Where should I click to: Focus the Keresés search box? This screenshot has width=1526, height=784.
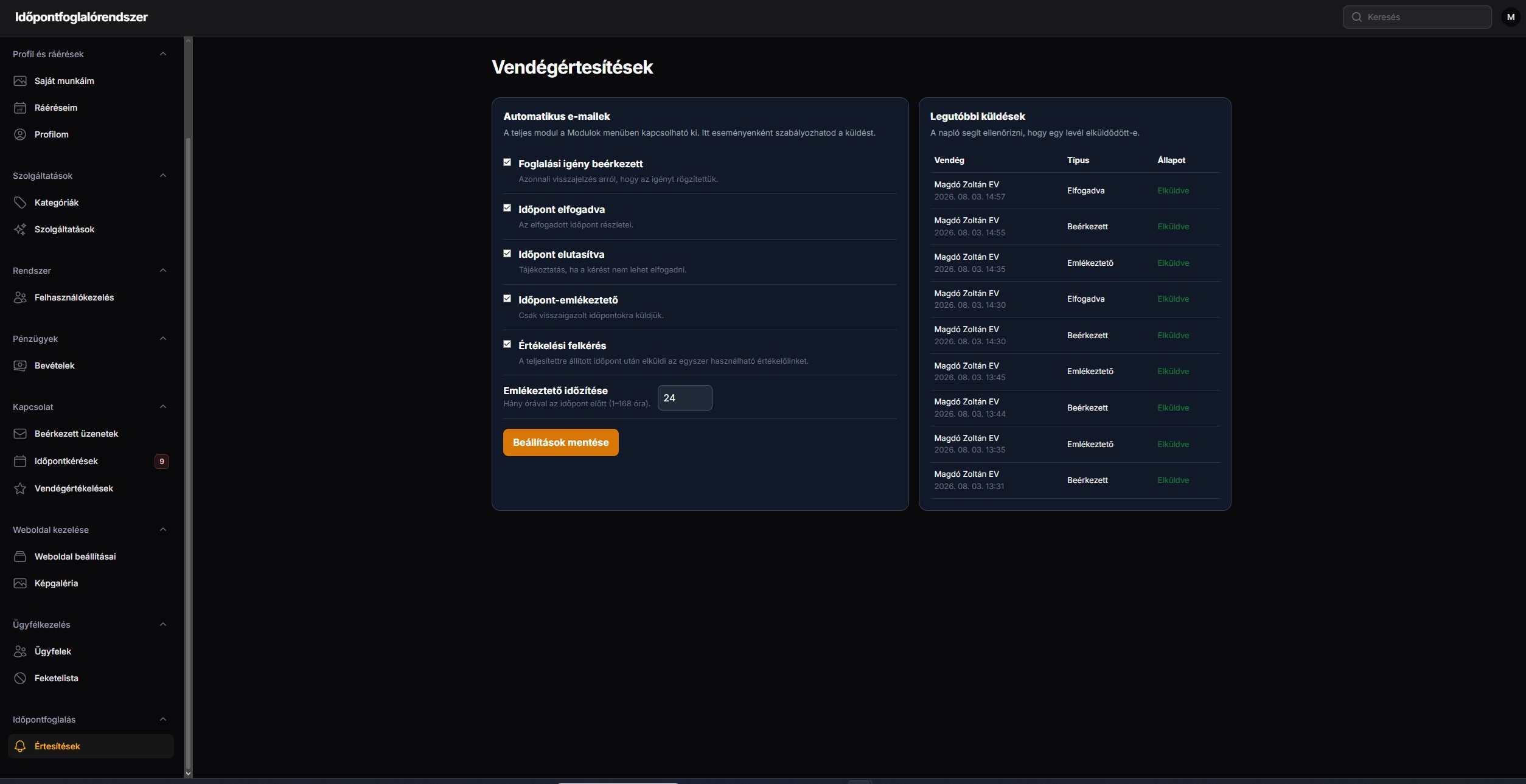click(1417, 17)
